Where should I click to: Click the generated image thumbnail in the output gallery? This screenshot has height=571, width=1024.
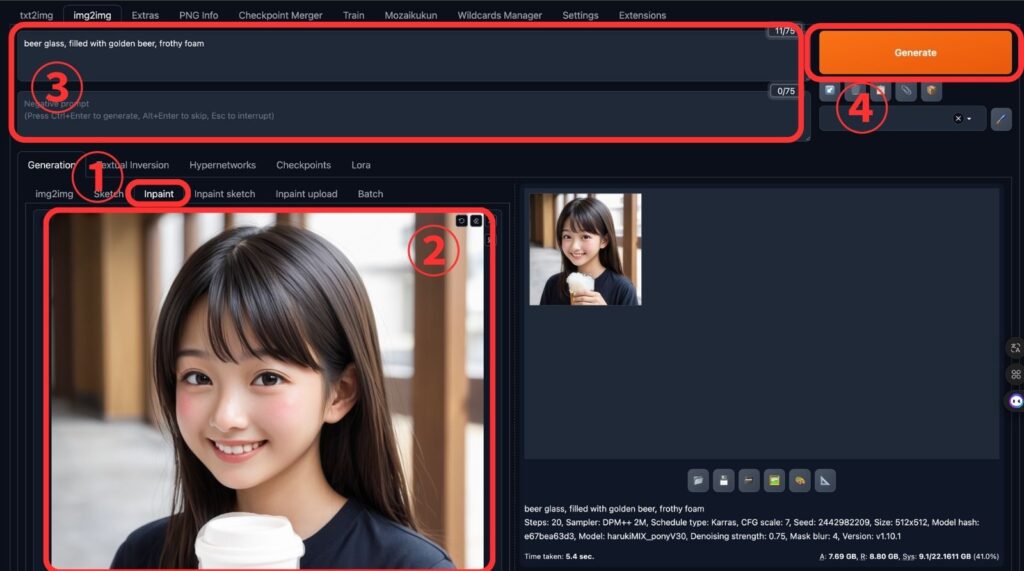(x=585, y=249)
